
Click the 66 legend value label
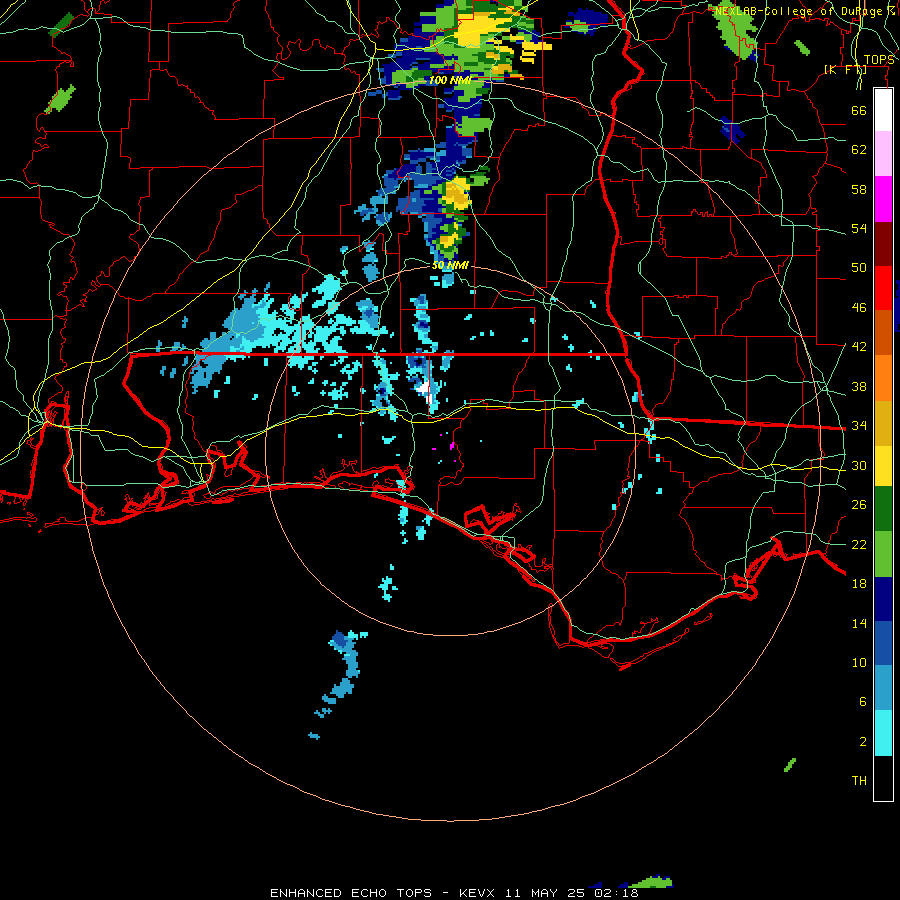pyautogui.click(x=859, y=110)
